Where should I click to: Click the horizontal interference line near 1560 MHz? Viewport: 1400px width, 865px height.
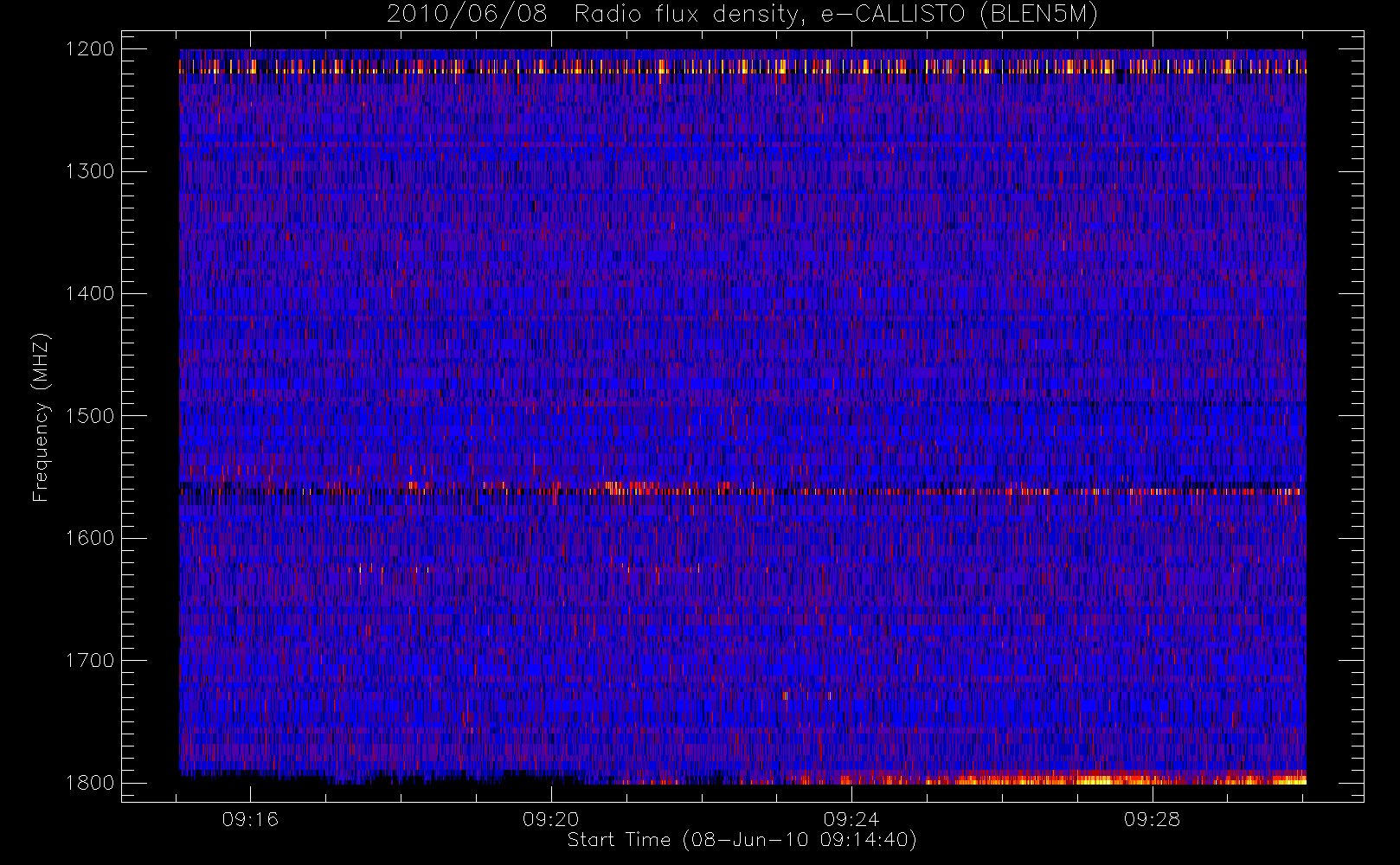pos(742,490)
